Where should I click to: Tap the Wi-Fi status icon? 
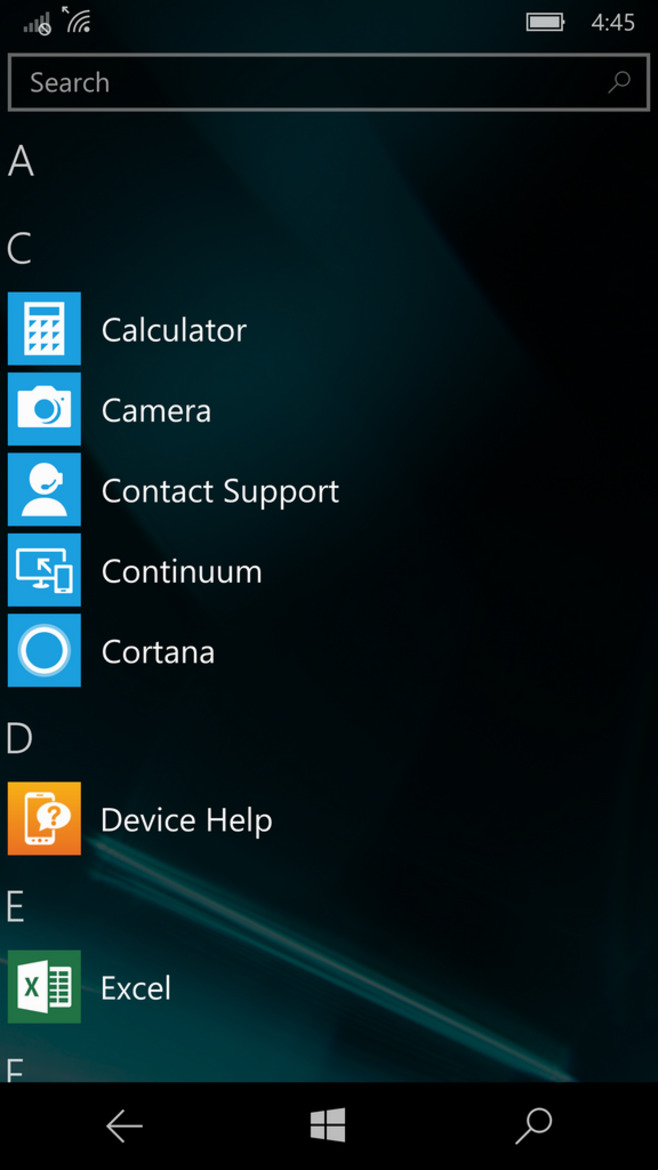tap(75, 20)
